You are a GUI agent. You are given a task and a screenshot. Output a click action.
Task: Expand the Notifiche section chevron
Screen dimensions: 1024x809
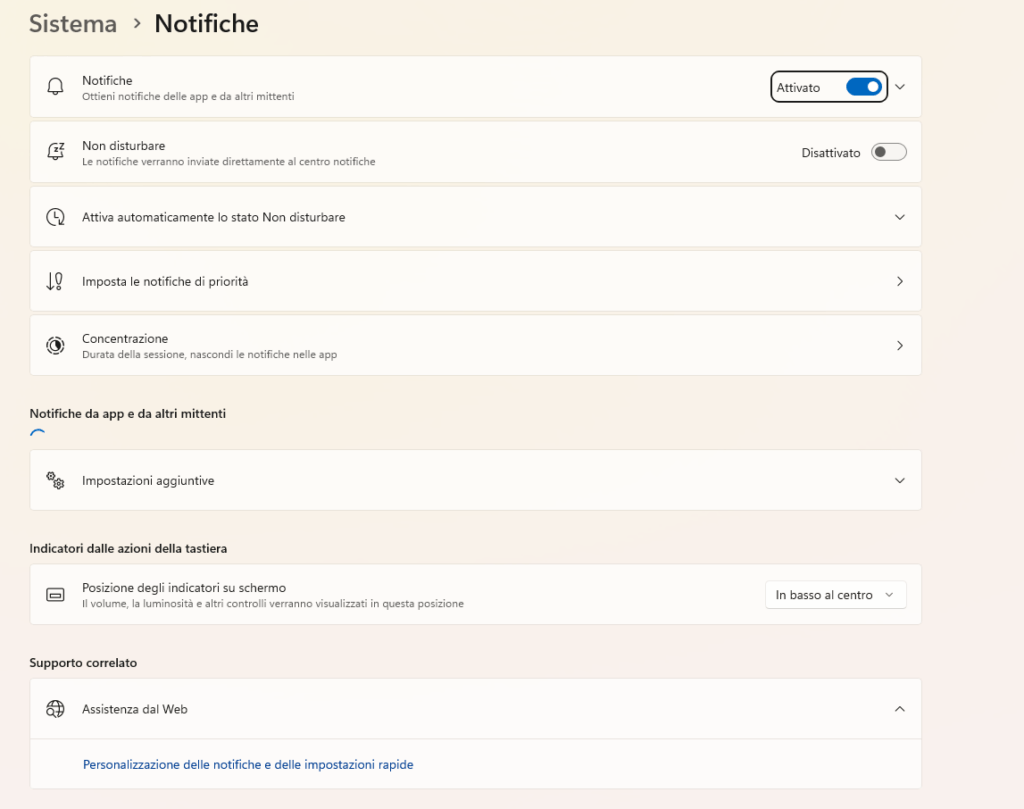(x=900, y=87)
